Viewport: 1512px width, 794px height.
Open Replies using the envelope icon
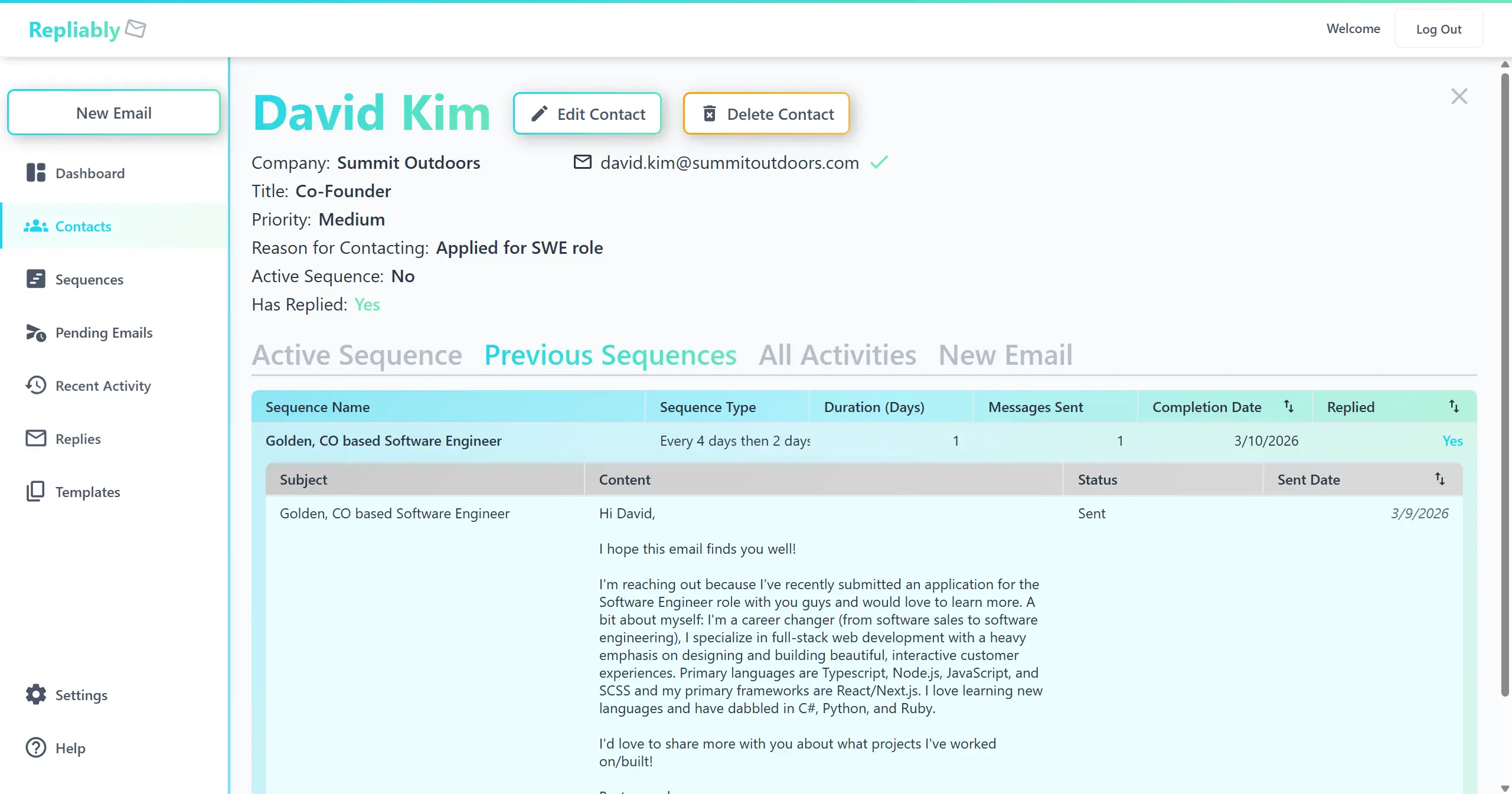[x=35, y=439]
